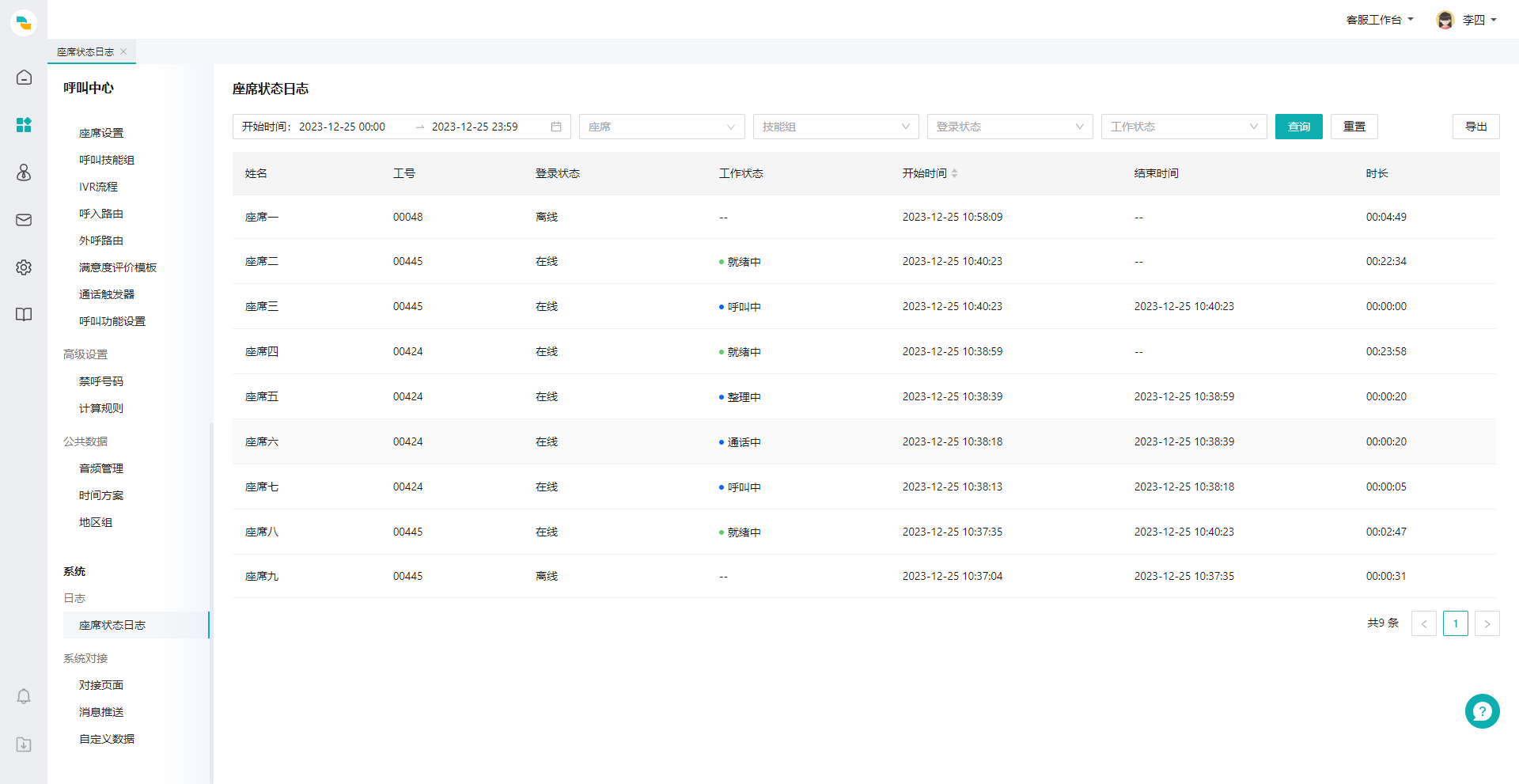Expand the 客服工作台 dropdown

tap(1380, 20)
